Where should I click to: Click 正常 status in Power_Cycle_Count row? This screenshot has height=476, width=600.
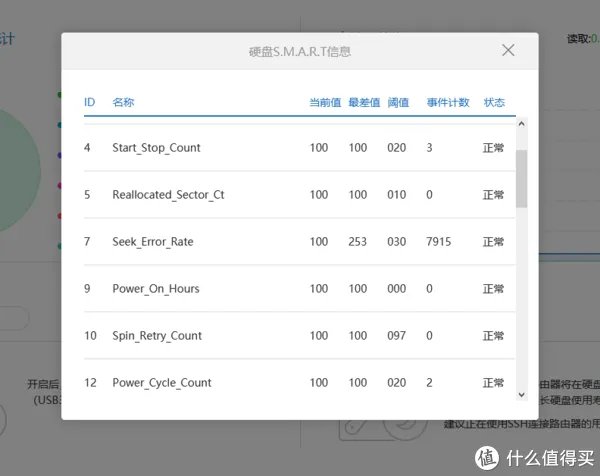(493, 383)
